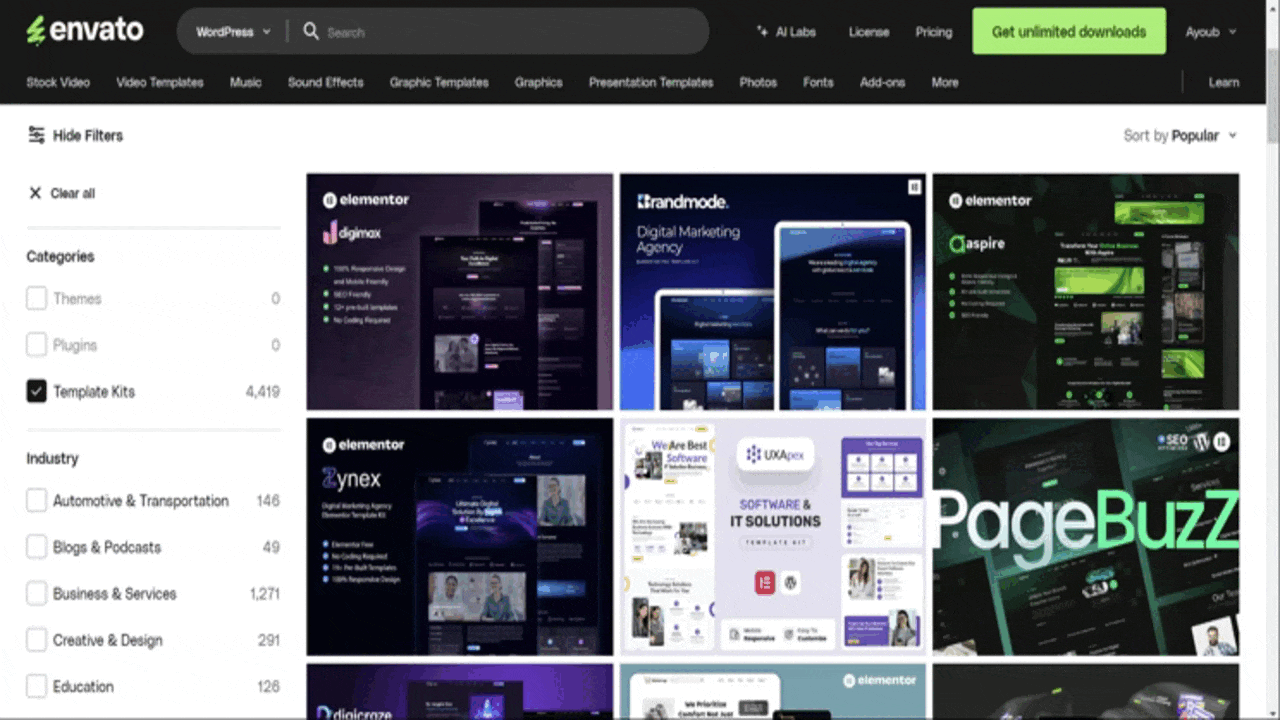Open the digimax Elementor template kit
The height and width of the screenshot is (720, 1280).
tap(460, 292)
